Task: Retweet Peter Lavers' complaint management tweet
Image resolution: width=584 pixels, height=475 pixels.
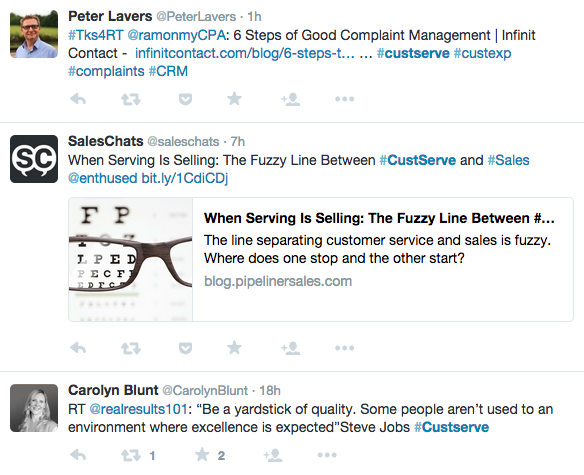Action: pyautogui.click(x=131, y=99)
